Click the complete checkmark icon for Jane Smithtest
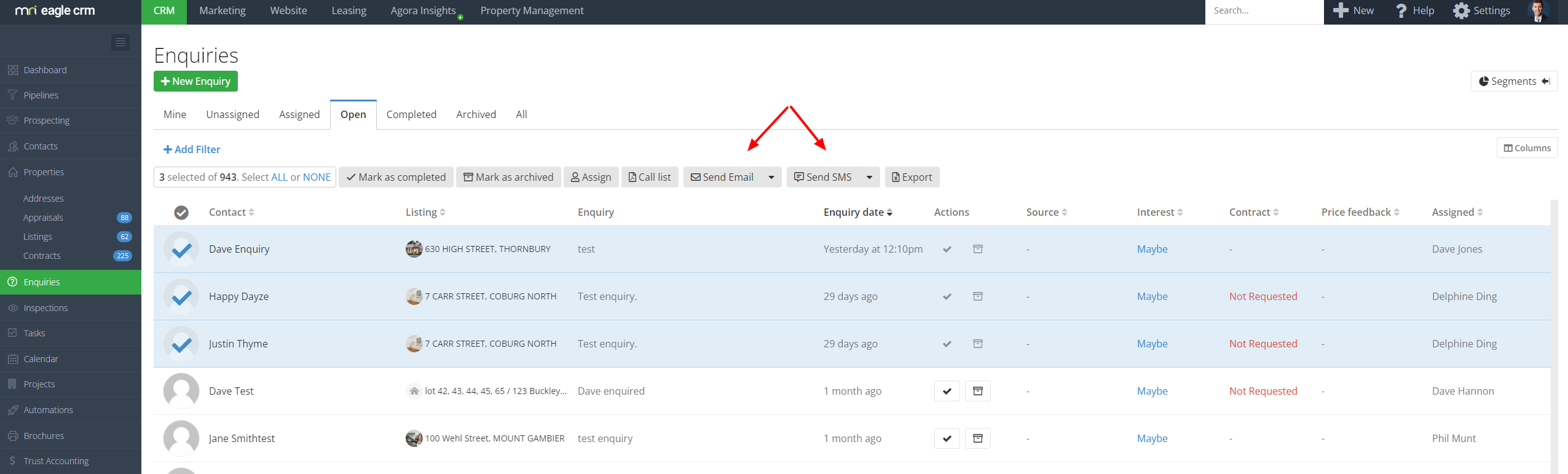Viewport: 1568px width, 474px height. (947, 438)
